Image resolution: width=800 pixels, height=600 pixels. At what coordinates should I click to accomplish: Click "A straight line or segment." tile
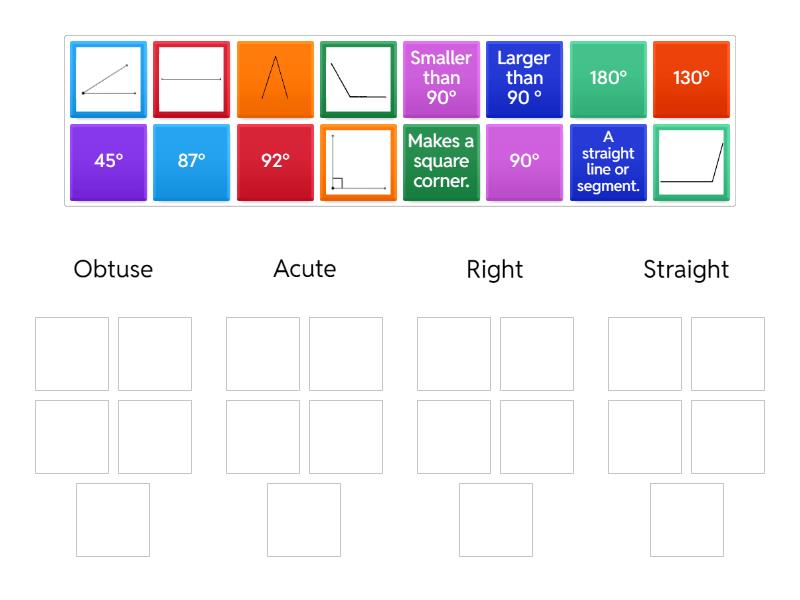click(608, 162)
